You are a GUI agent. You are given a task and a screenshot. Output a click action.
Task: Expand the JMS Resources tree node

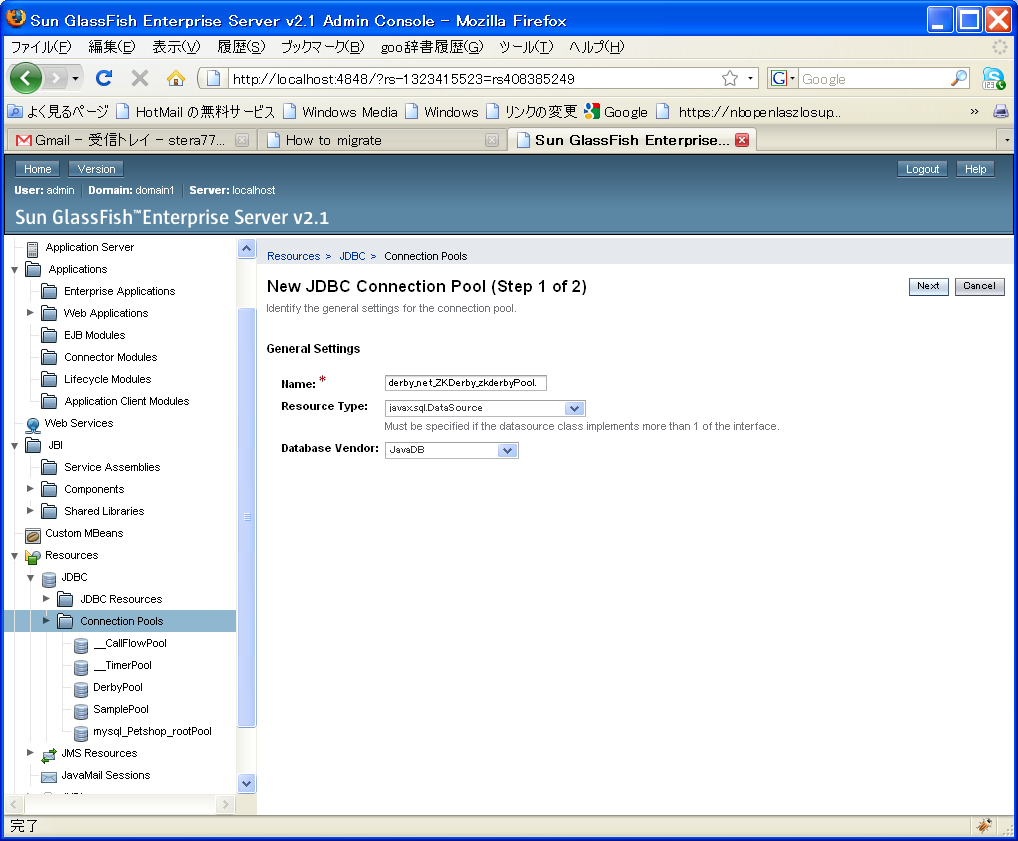pyautogui.click(x=30, y=753)
